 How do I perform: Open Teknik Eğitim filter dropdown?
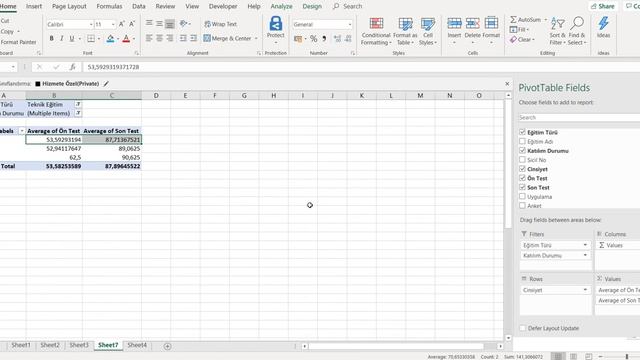coord(78,104)
